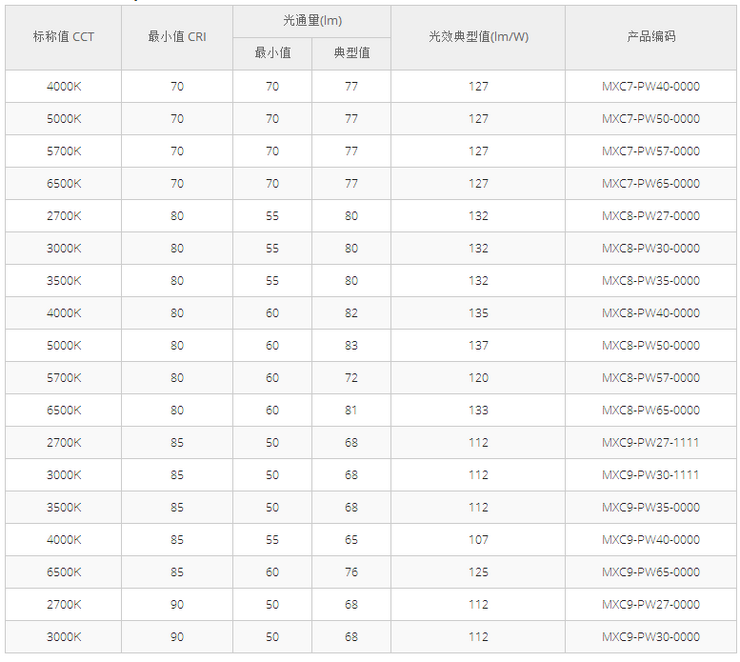The height and width of the screenshot is (662, 740).
Task: Select product code MXC8-PW27-0000
Action: [x=651, y=216]
